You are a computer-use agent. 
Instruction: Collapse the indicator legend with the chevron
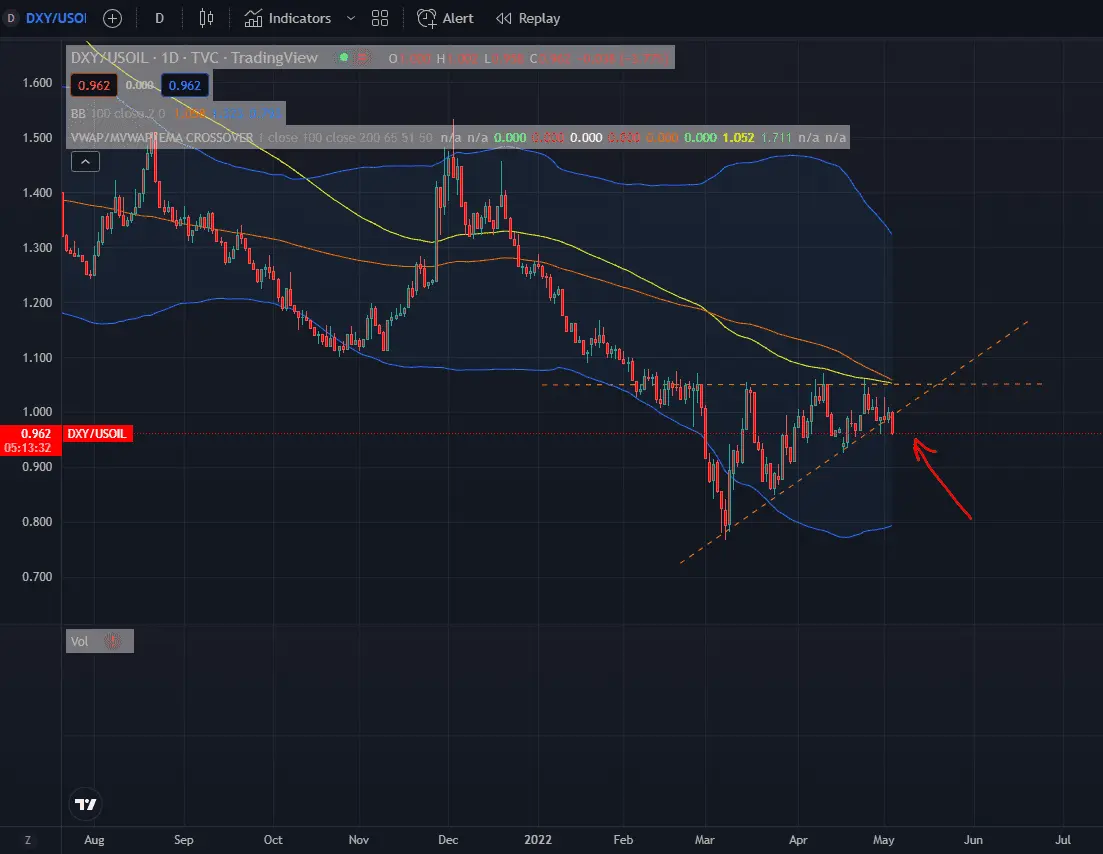click(86, 161)
